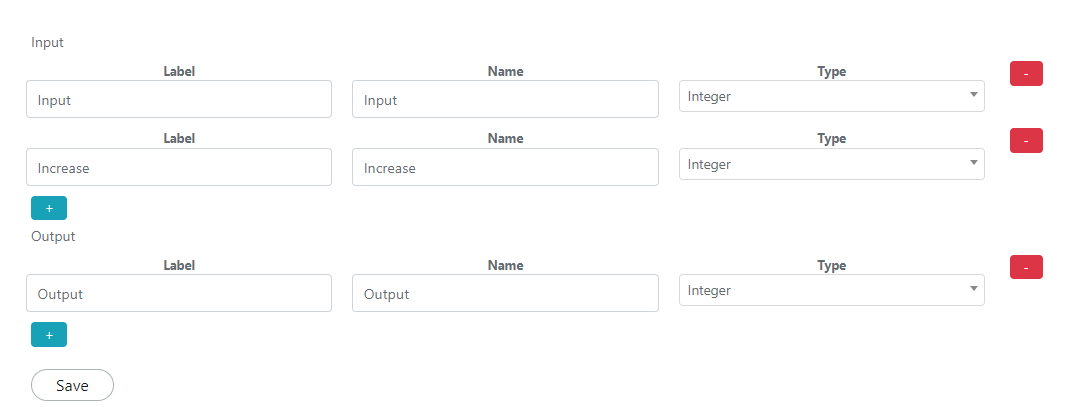Select the Output section heading text

[x=53, y=236]
